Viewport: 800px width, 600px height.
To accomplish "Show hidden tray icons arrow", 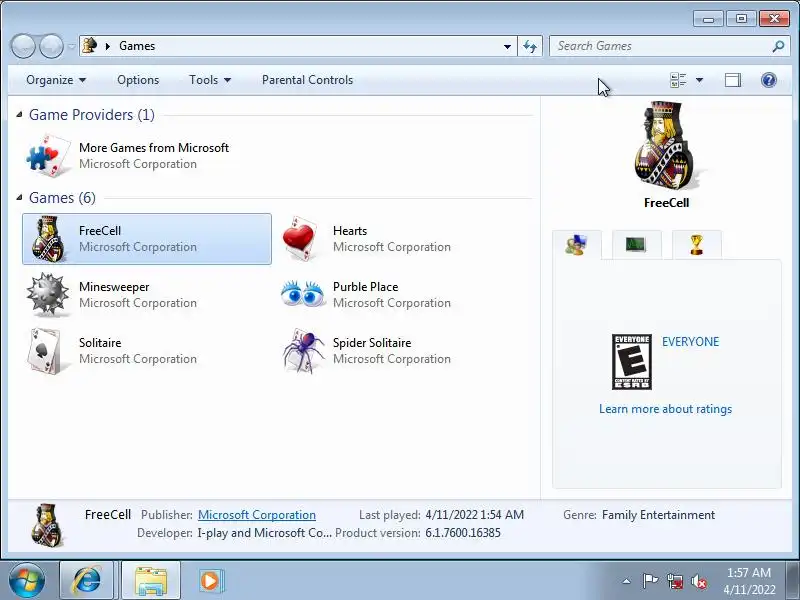I will (x=627, y=581).
